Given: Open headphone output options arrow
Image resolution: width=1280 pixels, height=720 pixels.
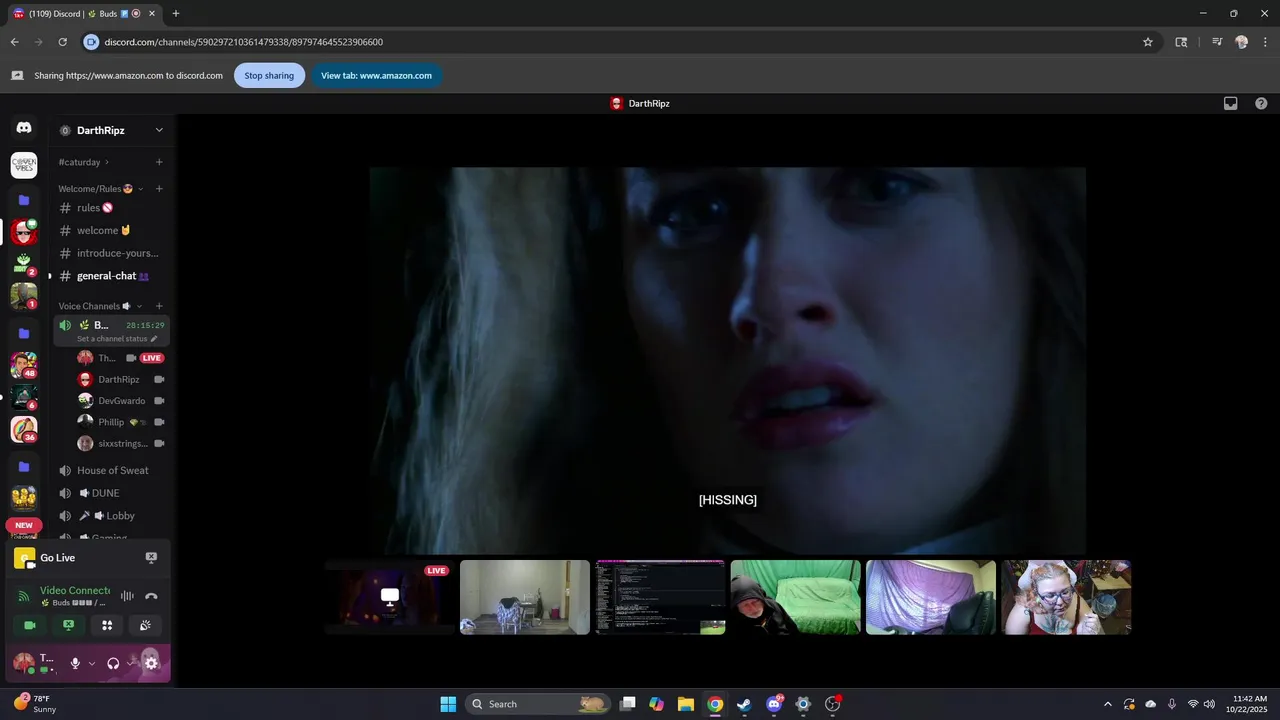Looking at the screenshot, I should pos(130,663).
